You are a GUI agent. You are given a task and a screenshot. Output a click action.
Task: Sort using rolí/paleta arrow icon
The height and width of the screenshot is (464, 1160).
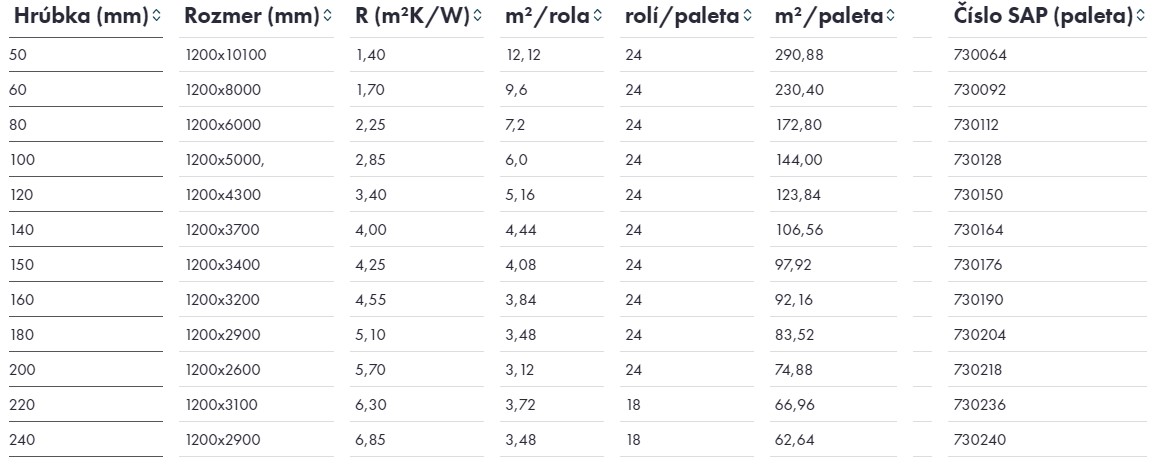click(746, 16)
